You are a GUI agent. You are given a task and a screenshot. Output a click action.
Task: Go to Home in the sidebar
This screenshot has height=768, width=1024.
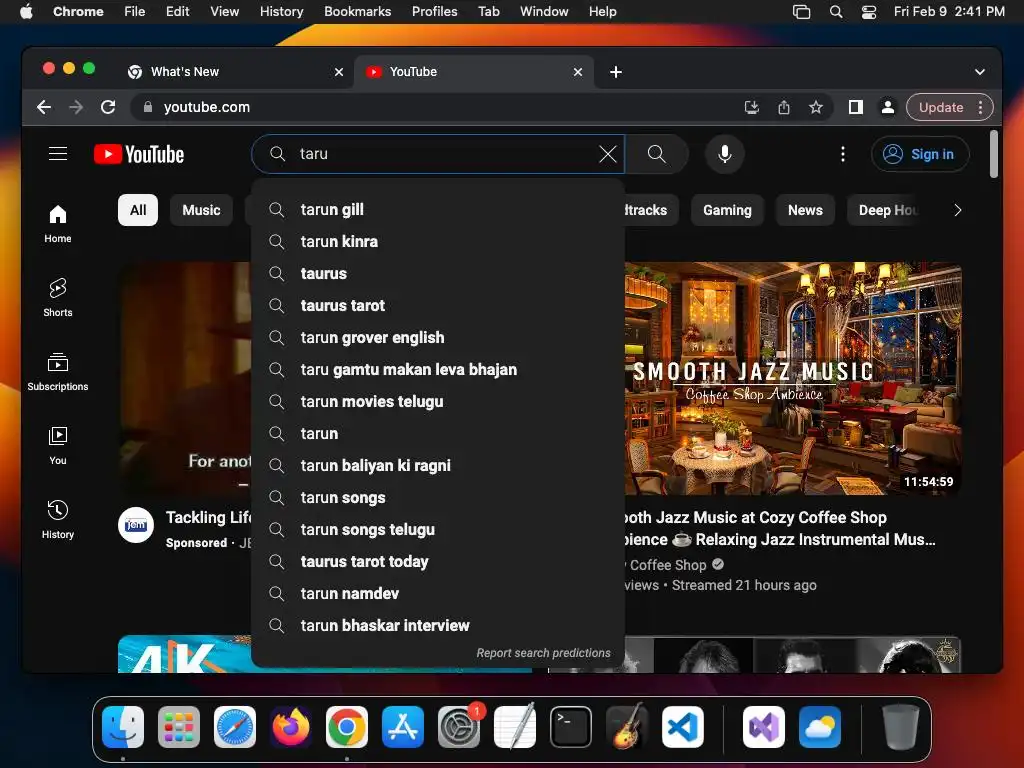pos(57,224)
